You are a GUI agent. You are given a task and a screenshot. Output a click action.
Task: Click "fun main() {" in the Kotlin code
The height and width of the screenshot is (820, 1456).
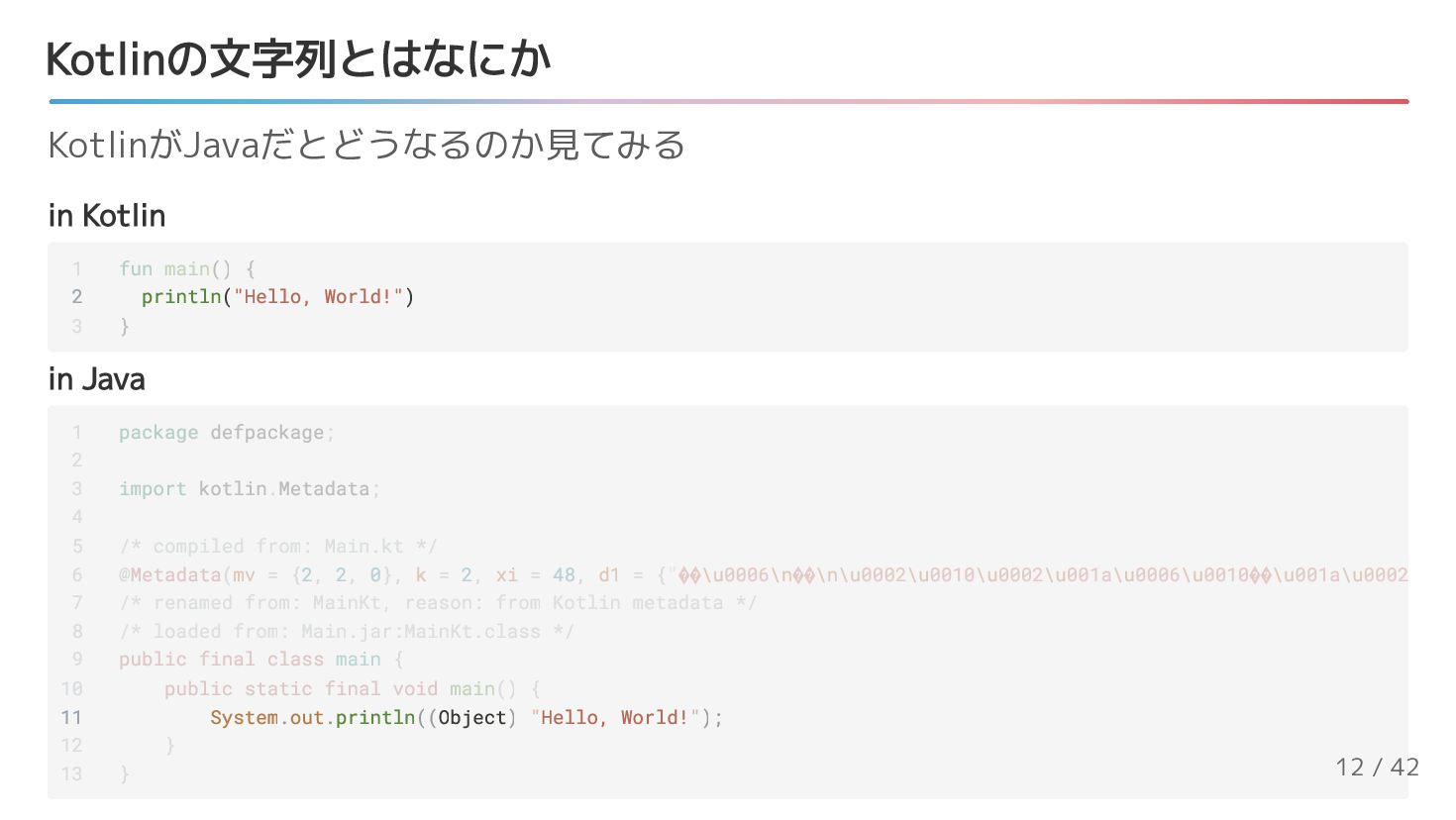point(187,268)
